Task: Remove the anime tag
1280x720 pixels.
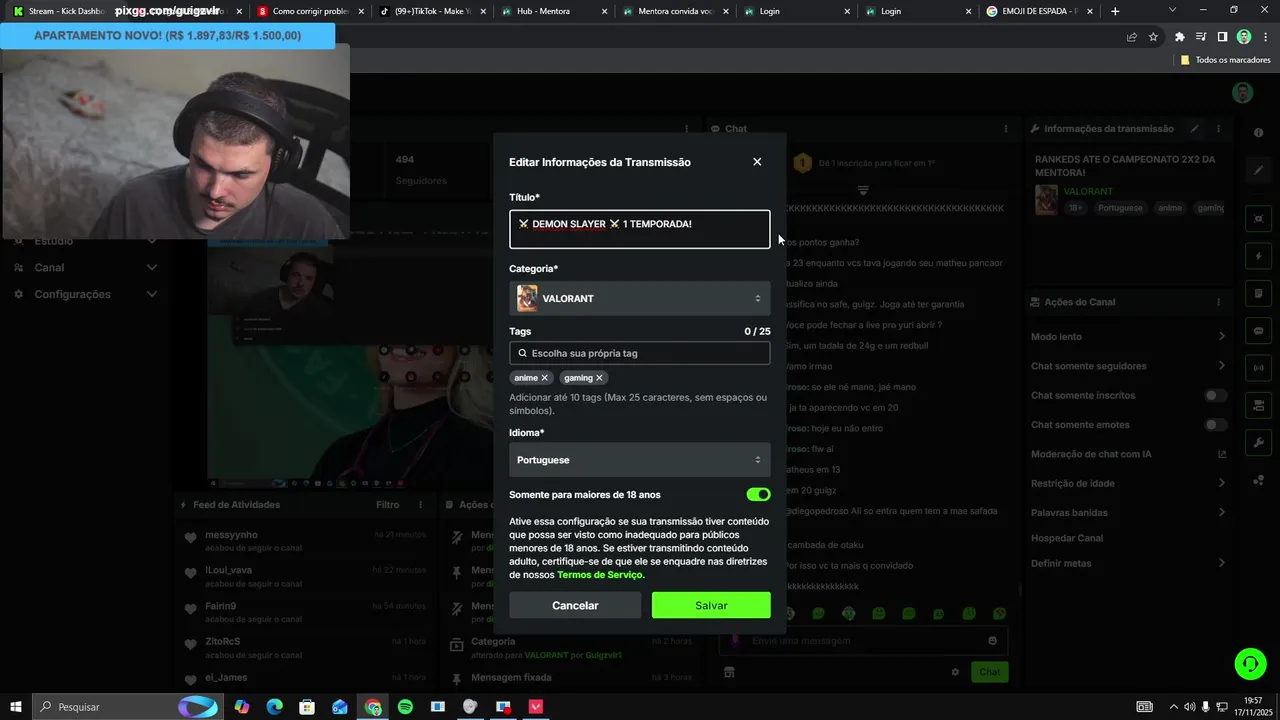Action: 545,378
